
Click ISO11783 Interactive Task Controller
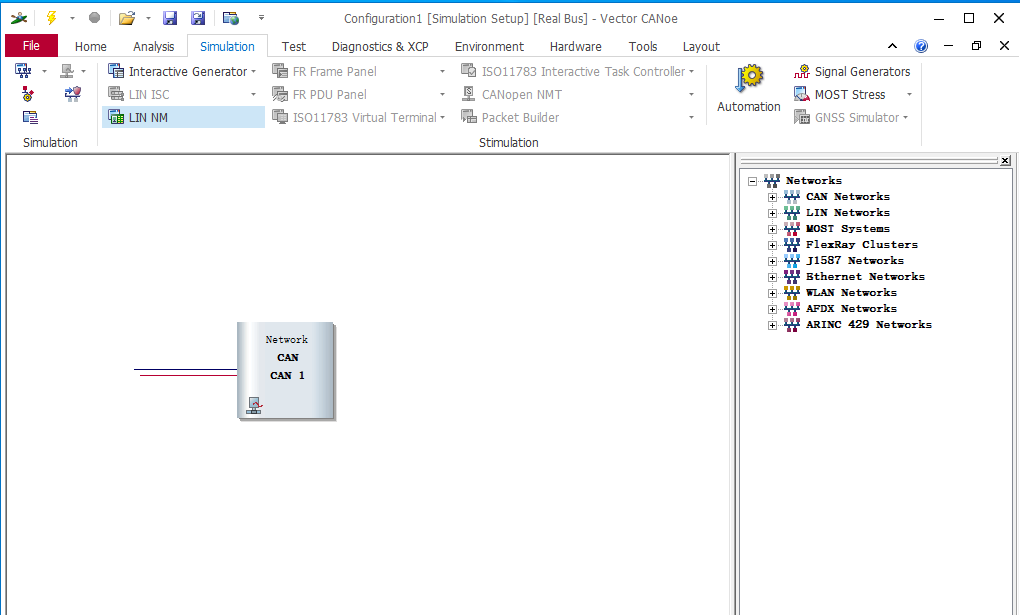[x=573, y=71]
